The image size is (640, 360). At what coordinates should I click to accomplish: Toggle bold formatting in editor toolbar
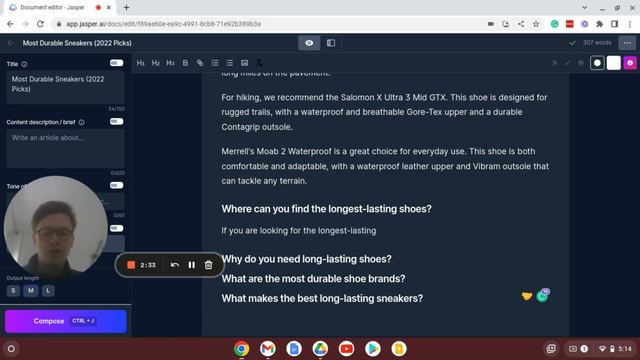[x=185, y=63]
